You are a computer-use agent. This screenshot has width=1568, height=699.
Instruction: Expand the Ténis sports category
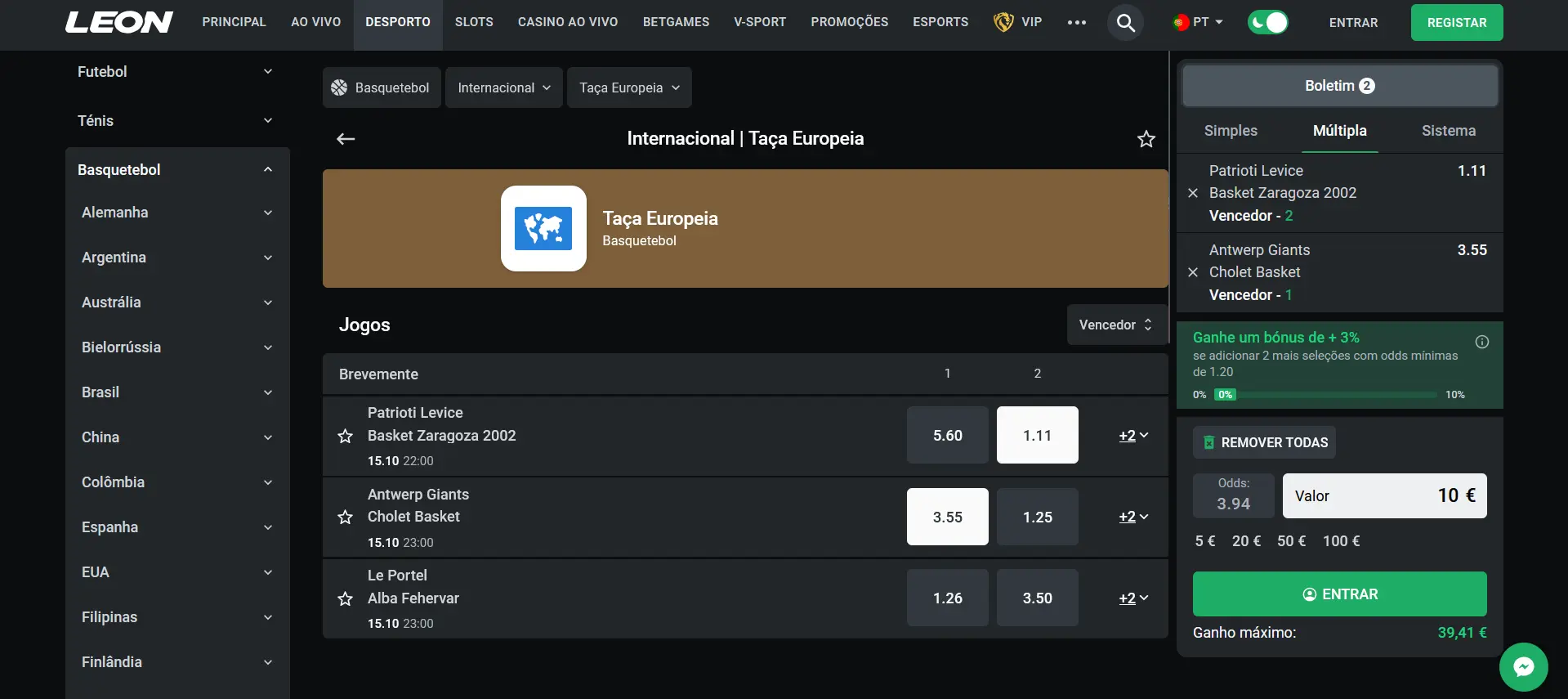pos(177,121)
